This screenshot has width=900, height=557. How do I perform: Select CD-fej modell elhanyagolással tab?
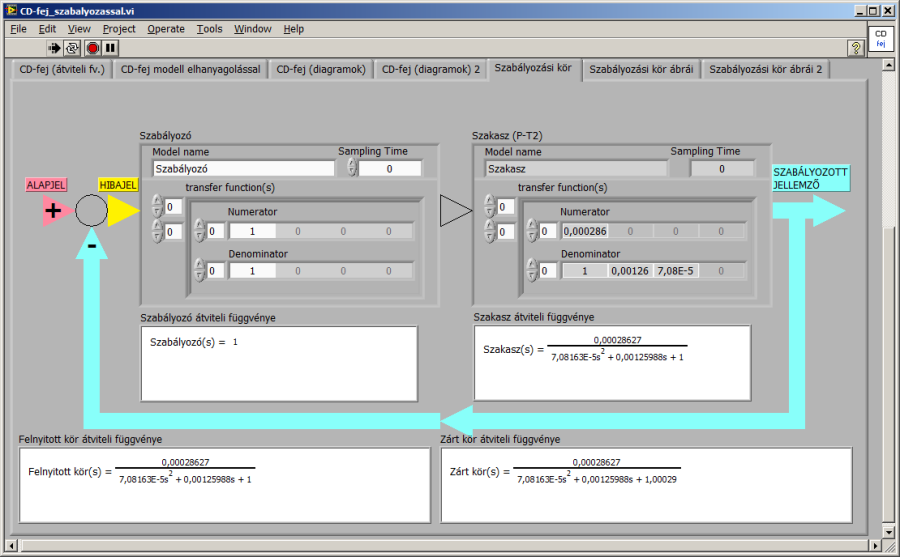(x=190, y=69)
